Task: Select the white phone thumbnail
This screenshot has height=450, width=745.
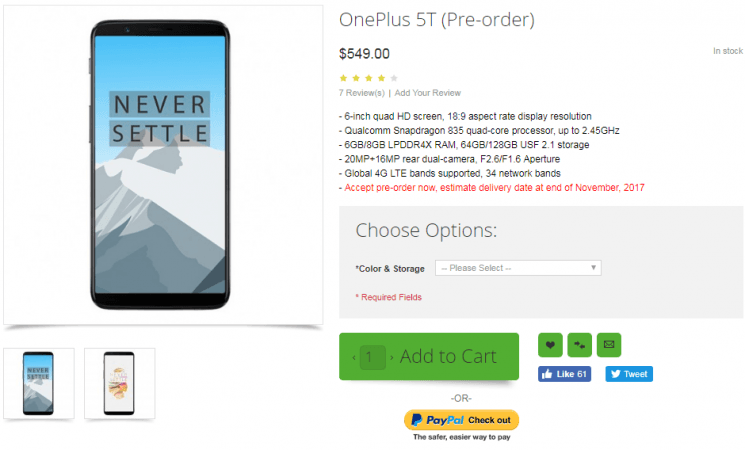Action: (x=120, y=383)
